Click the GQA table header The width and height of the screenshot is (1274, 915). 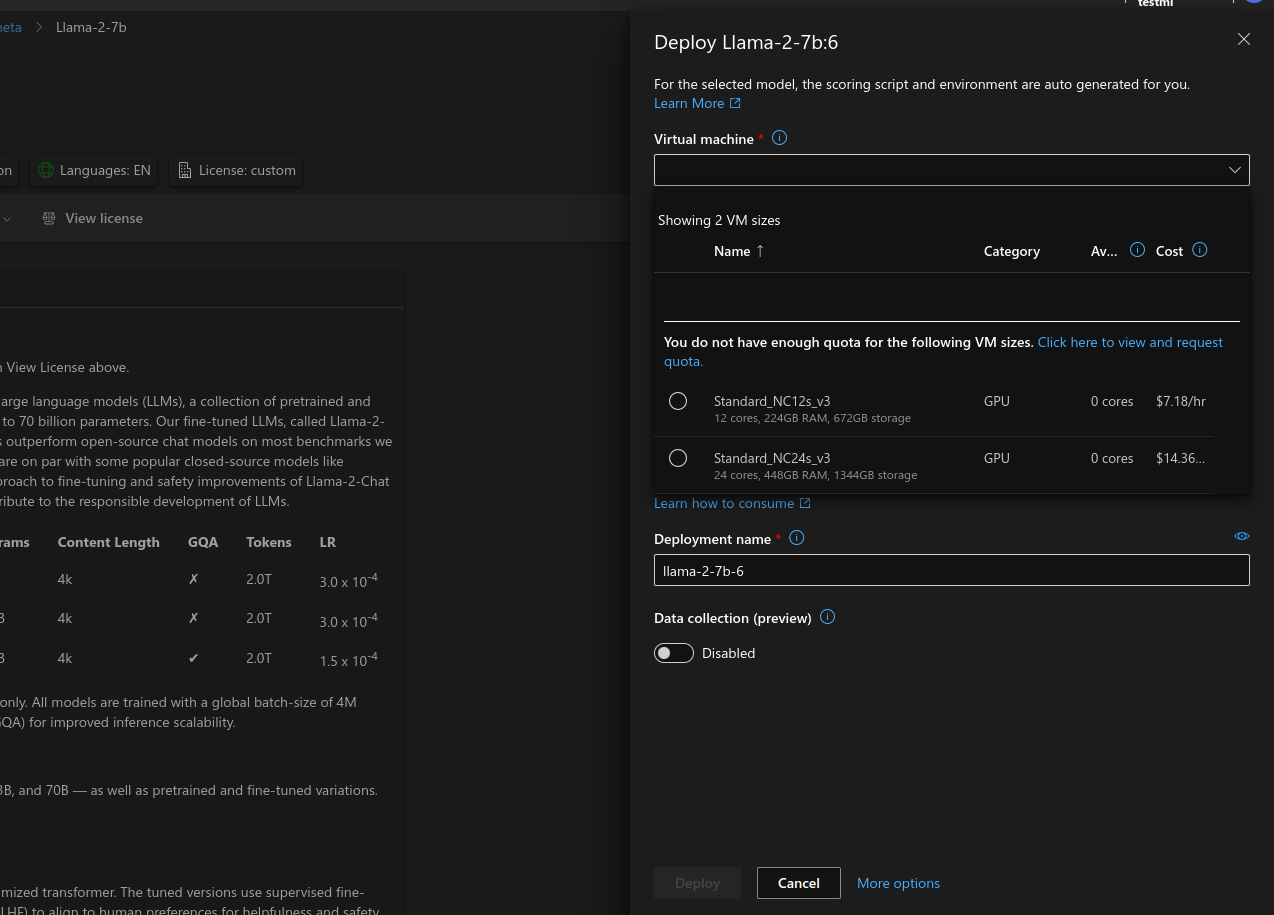click(x=203, y=542)
